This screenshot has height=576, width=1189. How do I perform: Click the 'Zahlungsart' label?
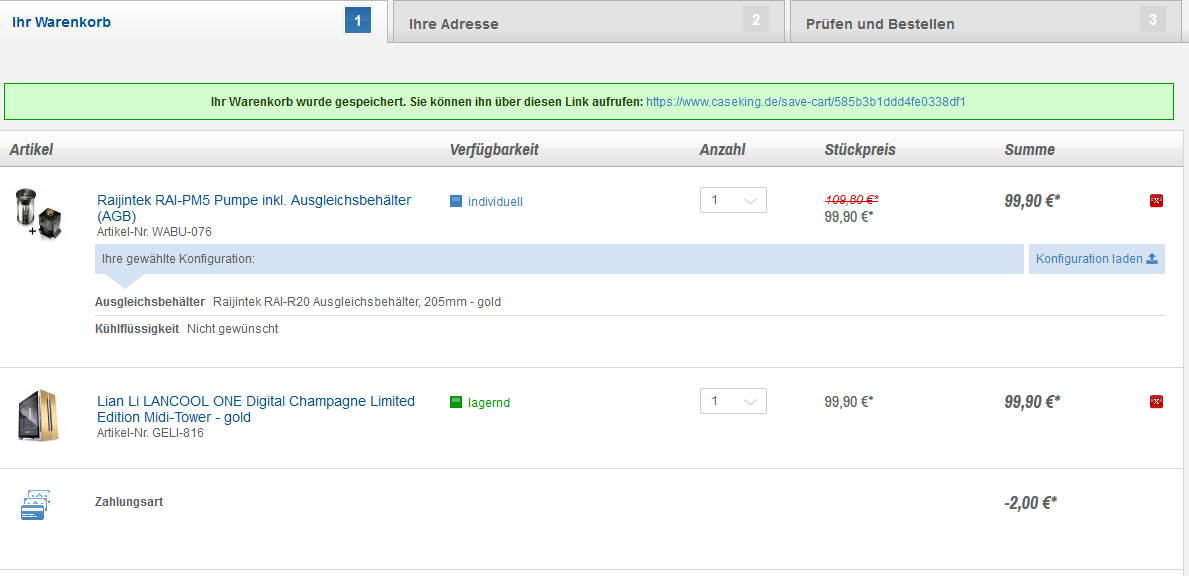coord(129,502)
